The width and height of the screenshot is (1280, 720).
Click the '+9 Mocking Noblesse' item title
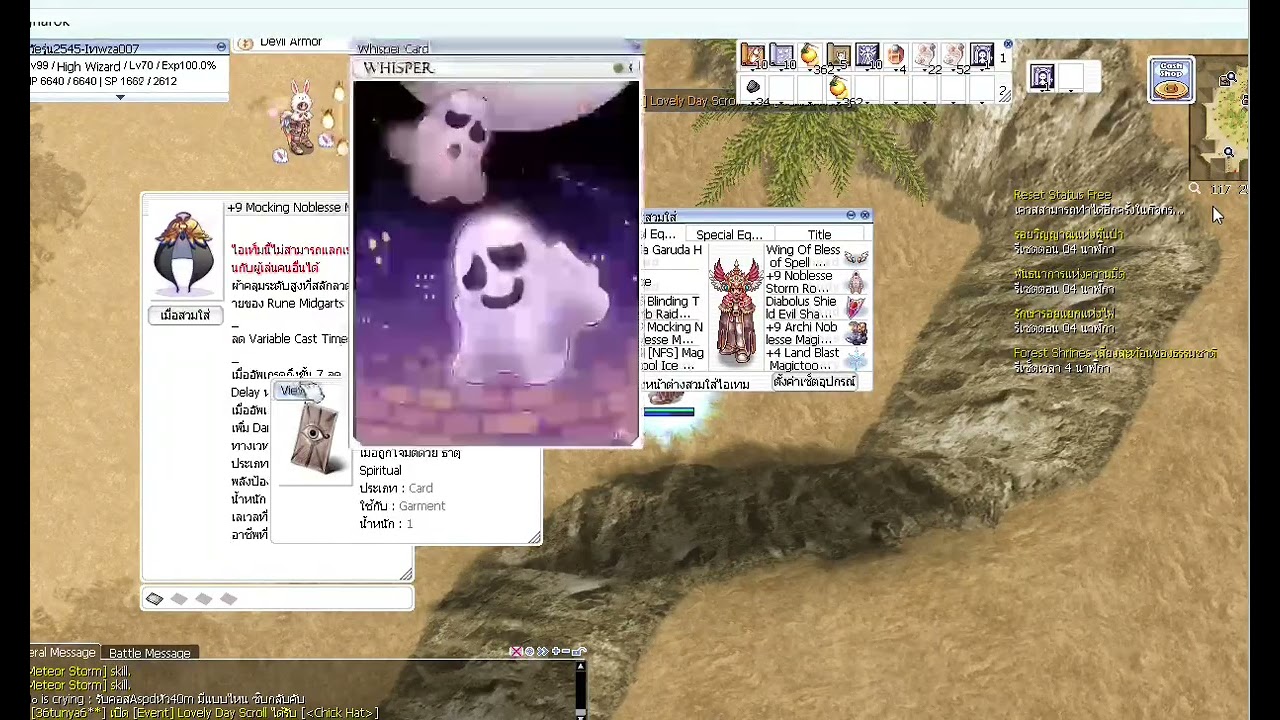pos(287,208)
